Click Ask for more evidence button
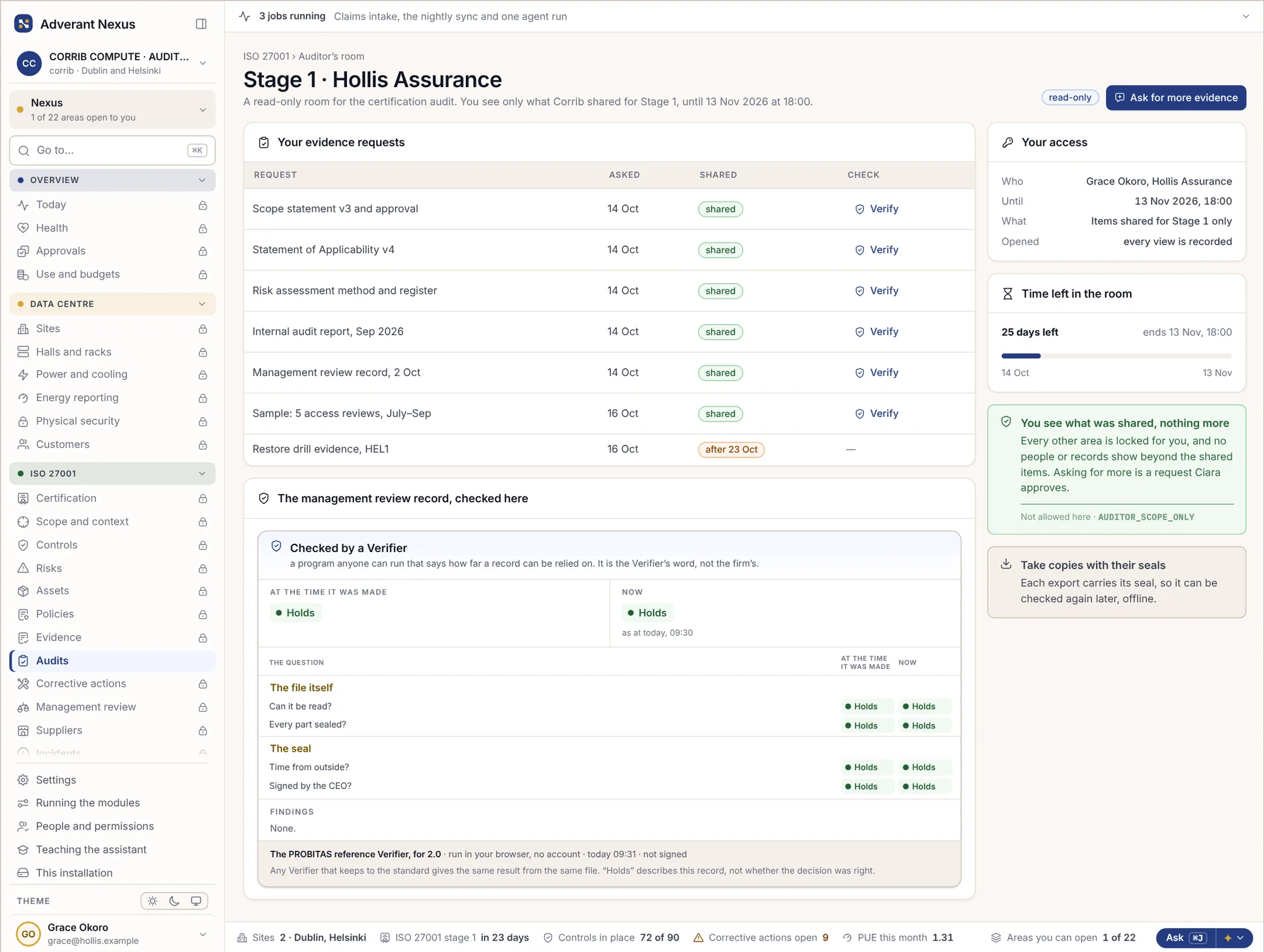 [1176, 98]
